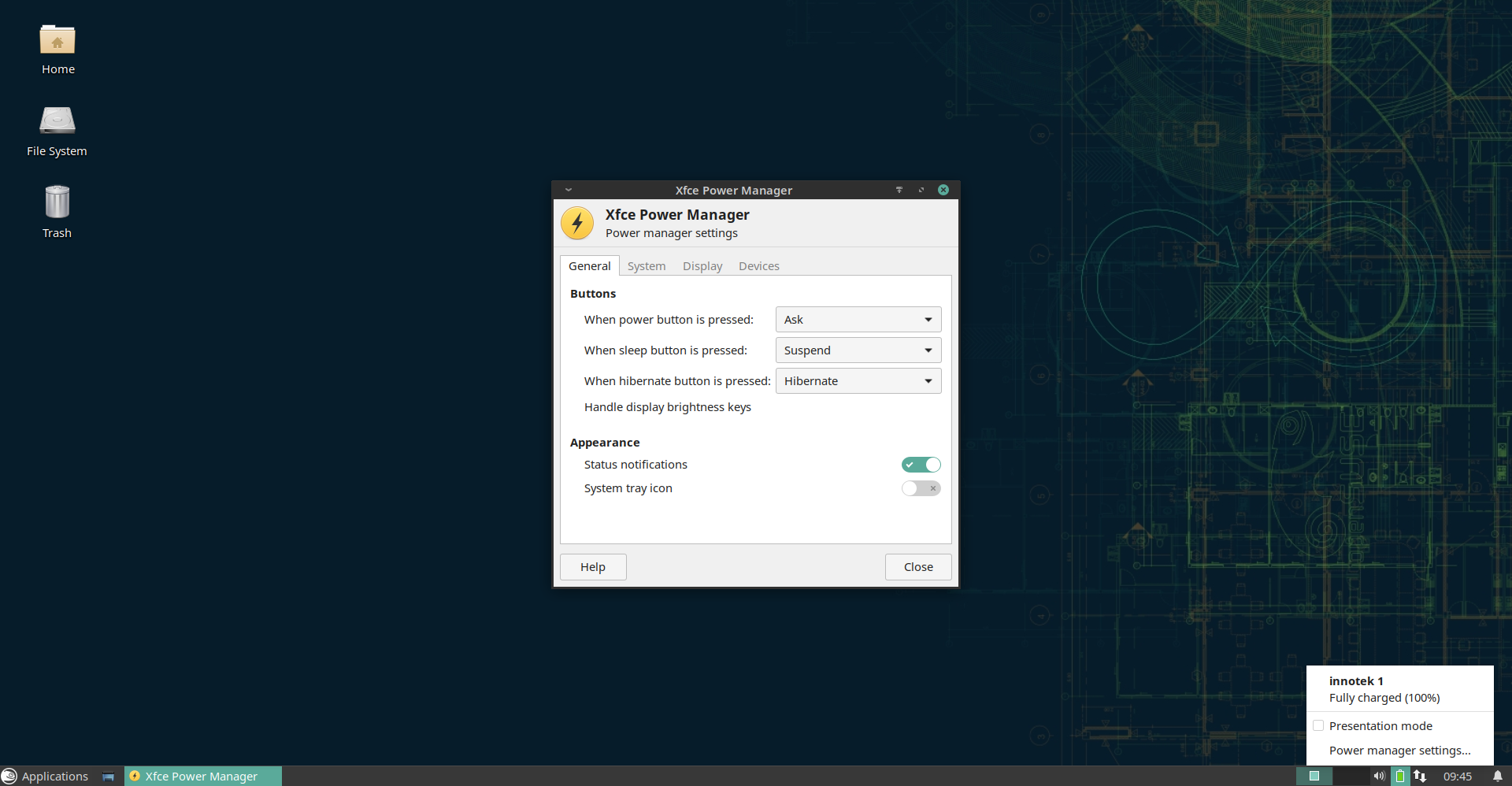Screen dimensions: 1512x786
Task: Enable the System tray icon switch
Action: 921,488
